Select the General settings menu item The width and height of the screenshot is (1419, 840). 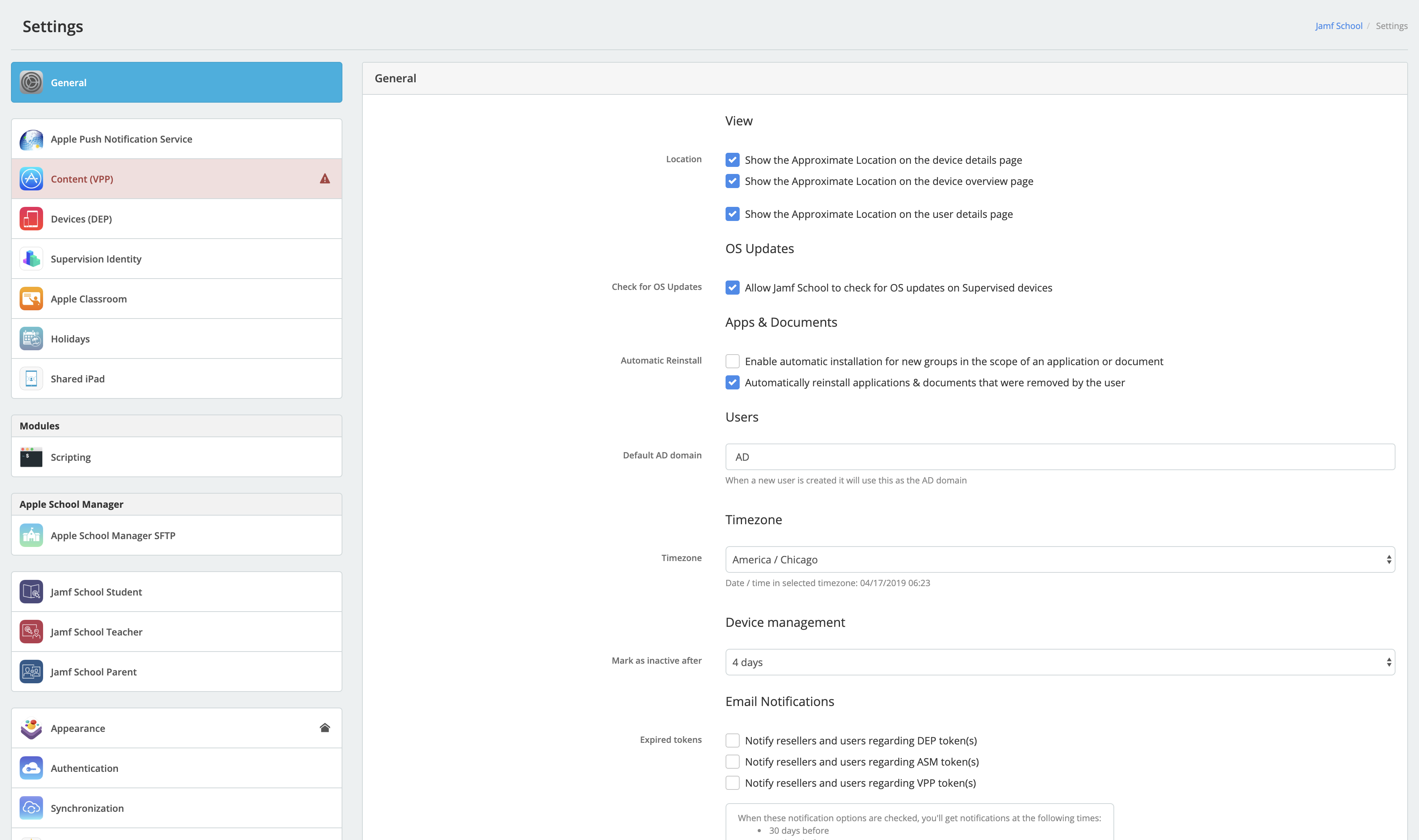pos(177,82)
